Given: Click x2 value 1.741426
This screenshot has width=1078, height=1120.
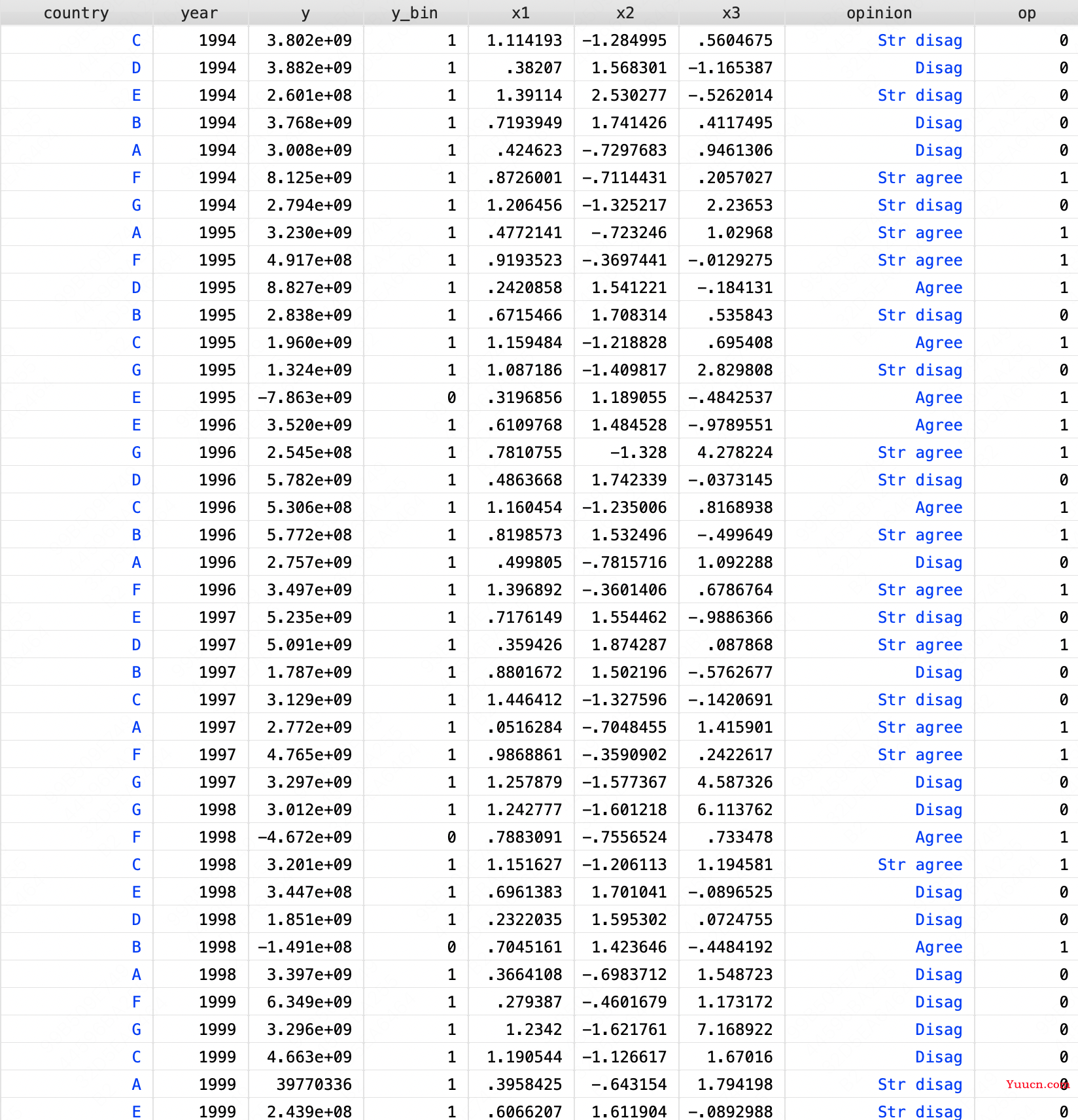Looking at the screenshot, I should point(629,123).
